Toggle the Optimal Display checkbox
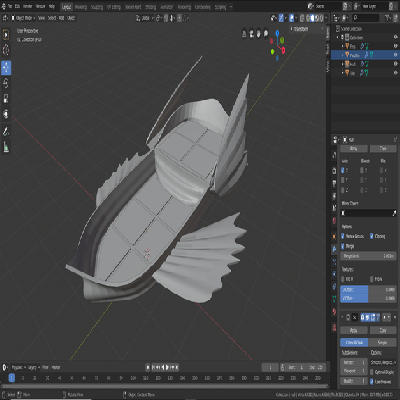The width and height of the screenshot is (400, 400). point(372,372)
